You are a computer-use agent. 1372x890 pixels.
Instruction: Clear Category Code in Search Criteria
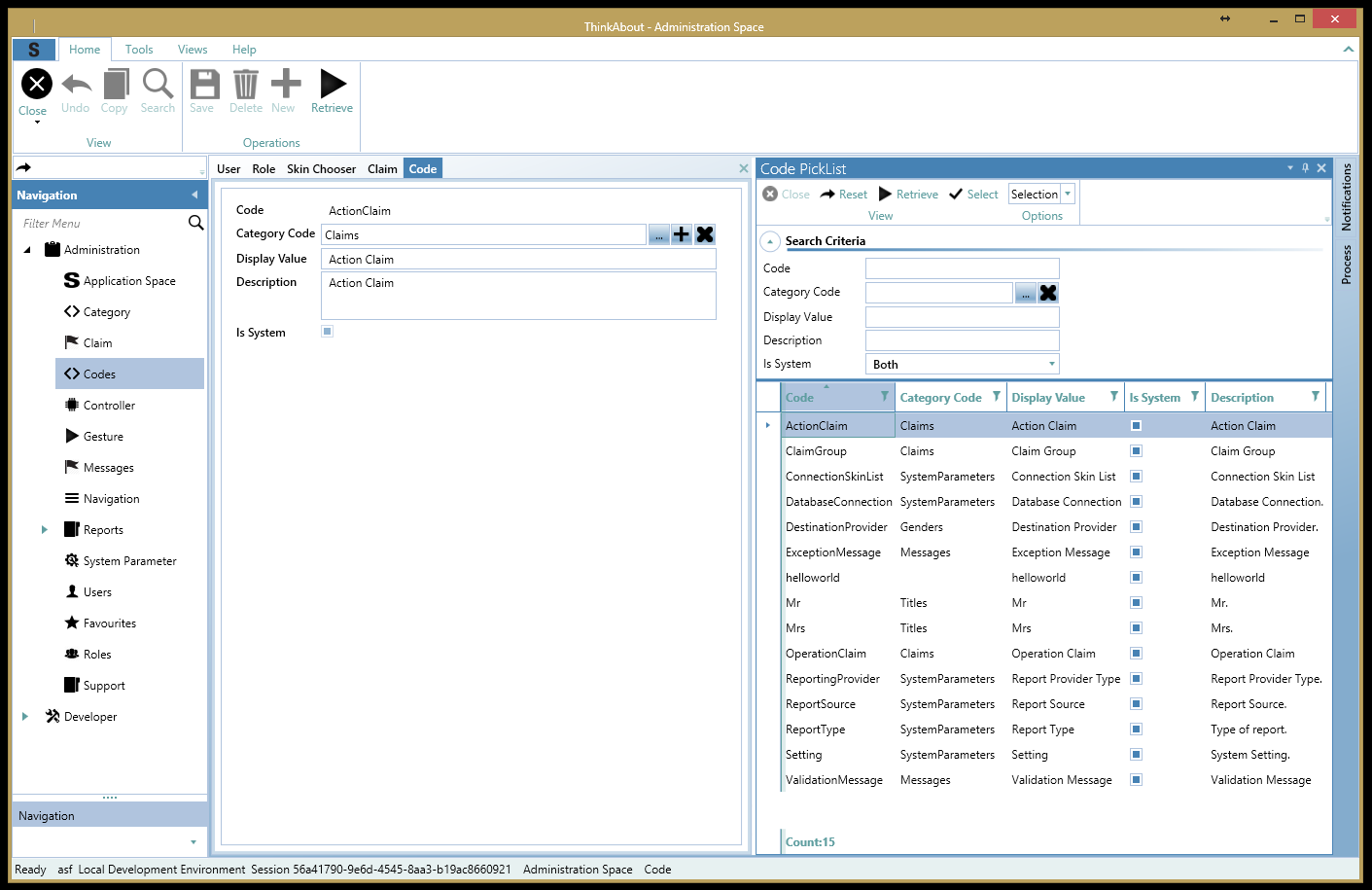click(x=1048, y=293)
